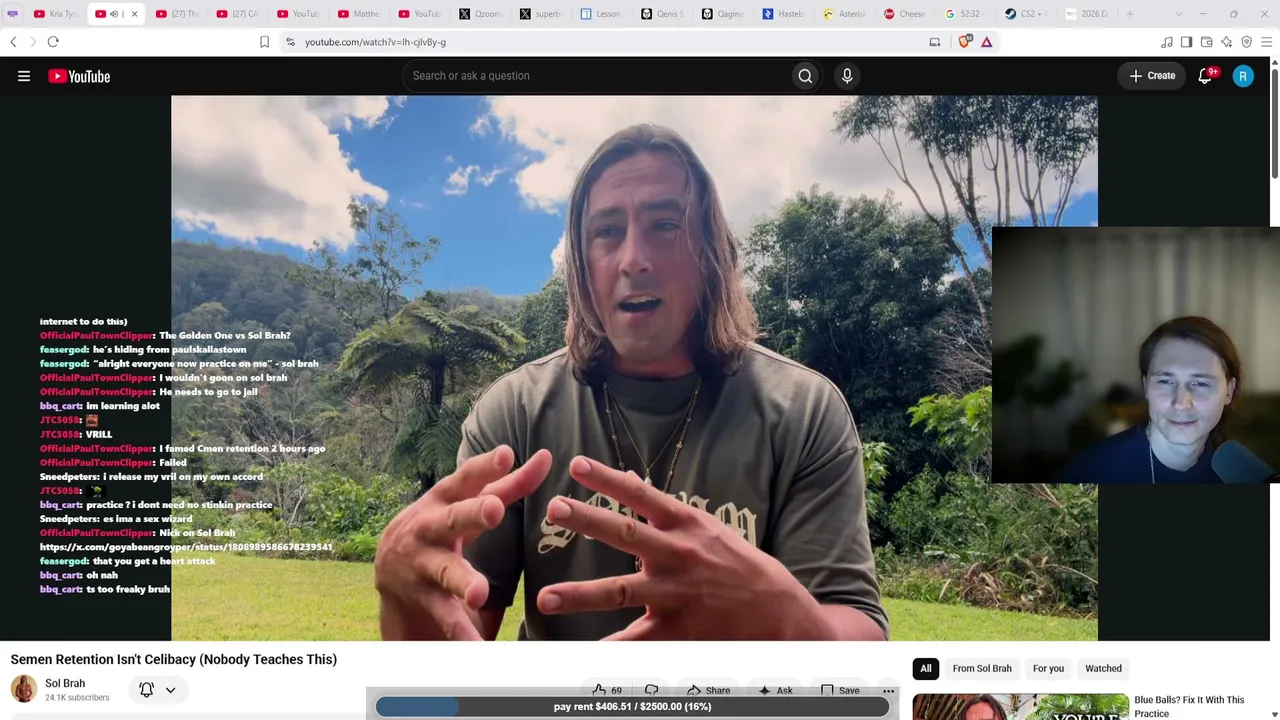Toggle subscription notification bell for Sol Brah

coord(146,690)
